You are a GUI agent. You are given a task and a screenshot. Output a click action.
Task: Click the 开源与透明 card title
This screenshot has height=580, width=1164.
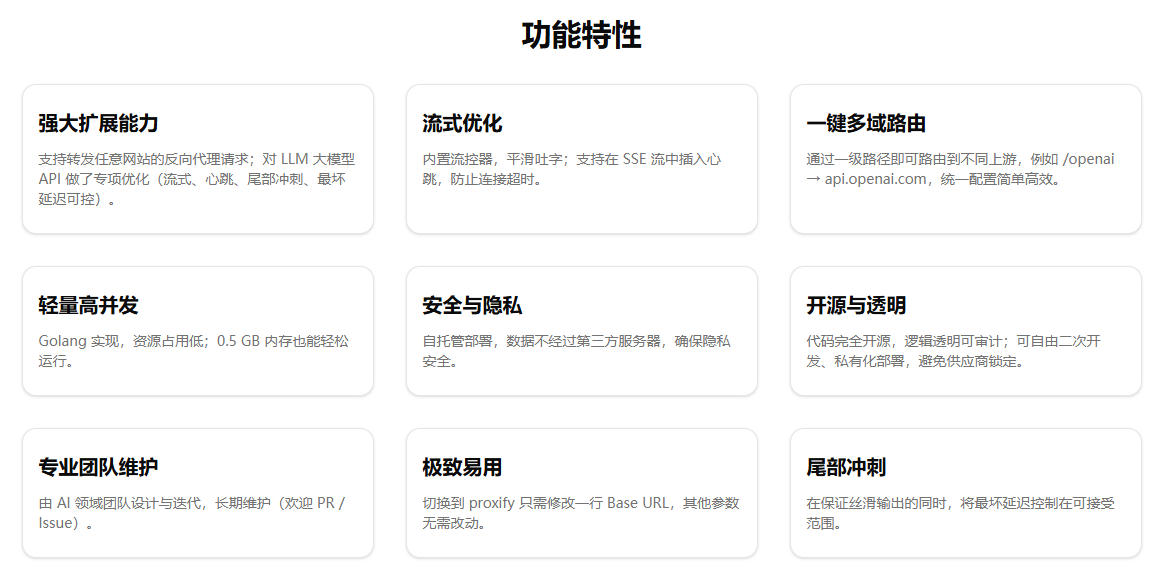856,306
